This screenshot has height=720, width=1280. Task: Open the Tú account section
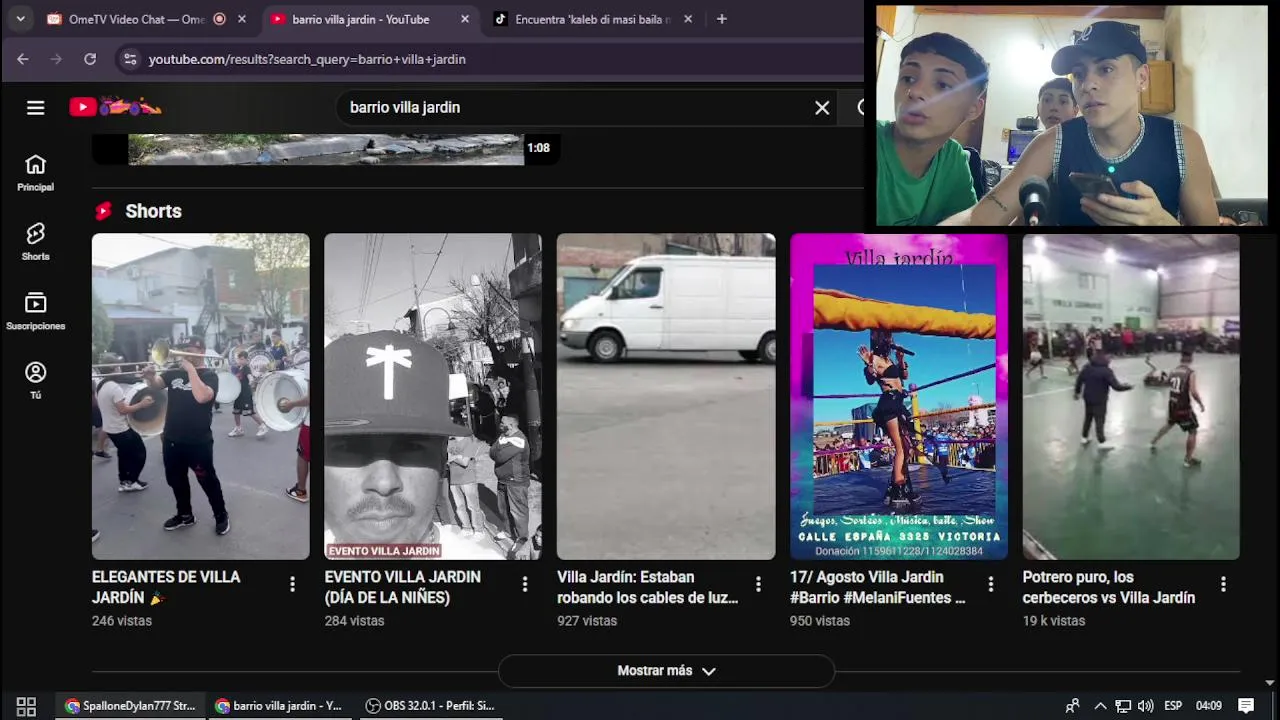tap(36, 381)
